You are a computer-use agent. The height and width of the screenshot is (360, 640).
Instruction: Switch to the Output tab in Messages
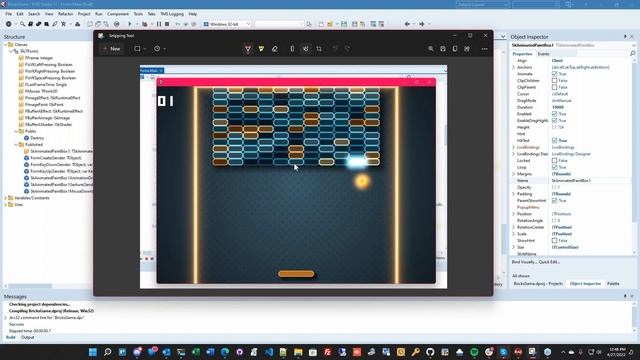click(x=27, y=337)
